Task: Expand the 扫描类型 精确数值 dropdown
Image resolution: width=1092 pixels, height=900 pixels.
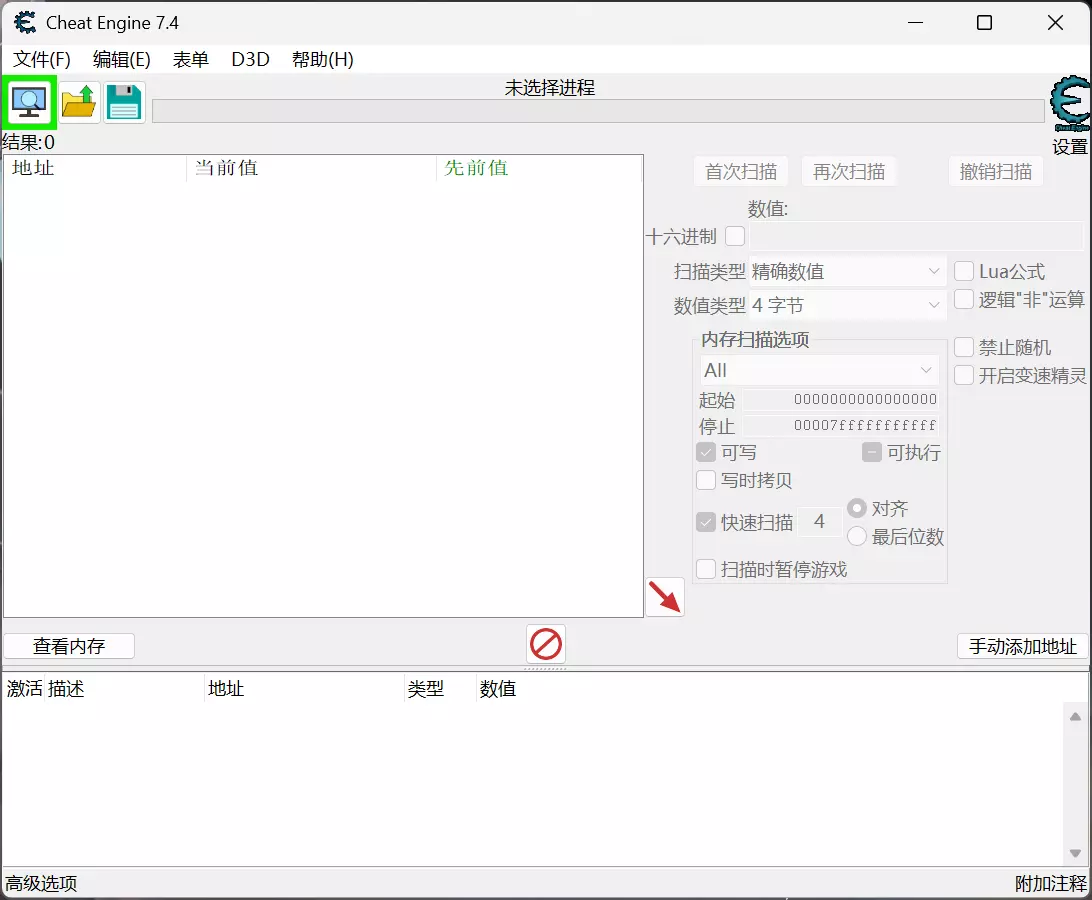Action: point(848,271)
